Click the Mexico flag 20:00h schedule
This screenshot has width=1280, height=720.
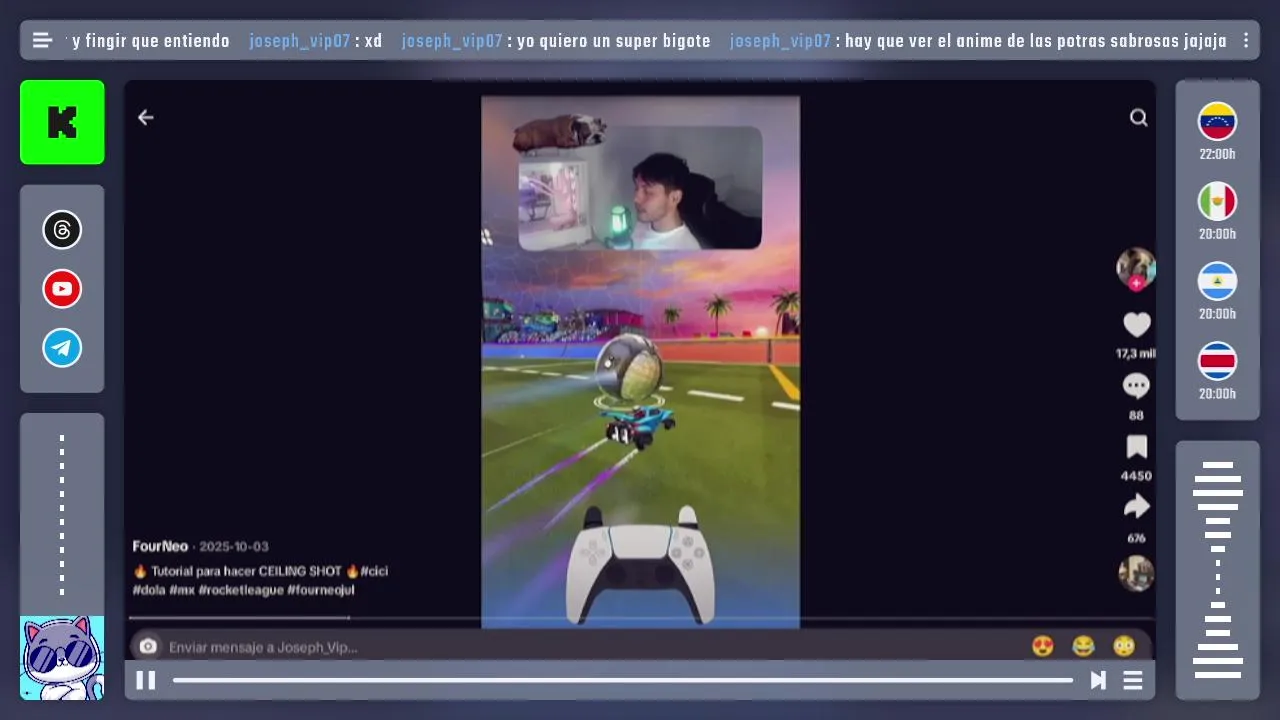click(1217, 211)
